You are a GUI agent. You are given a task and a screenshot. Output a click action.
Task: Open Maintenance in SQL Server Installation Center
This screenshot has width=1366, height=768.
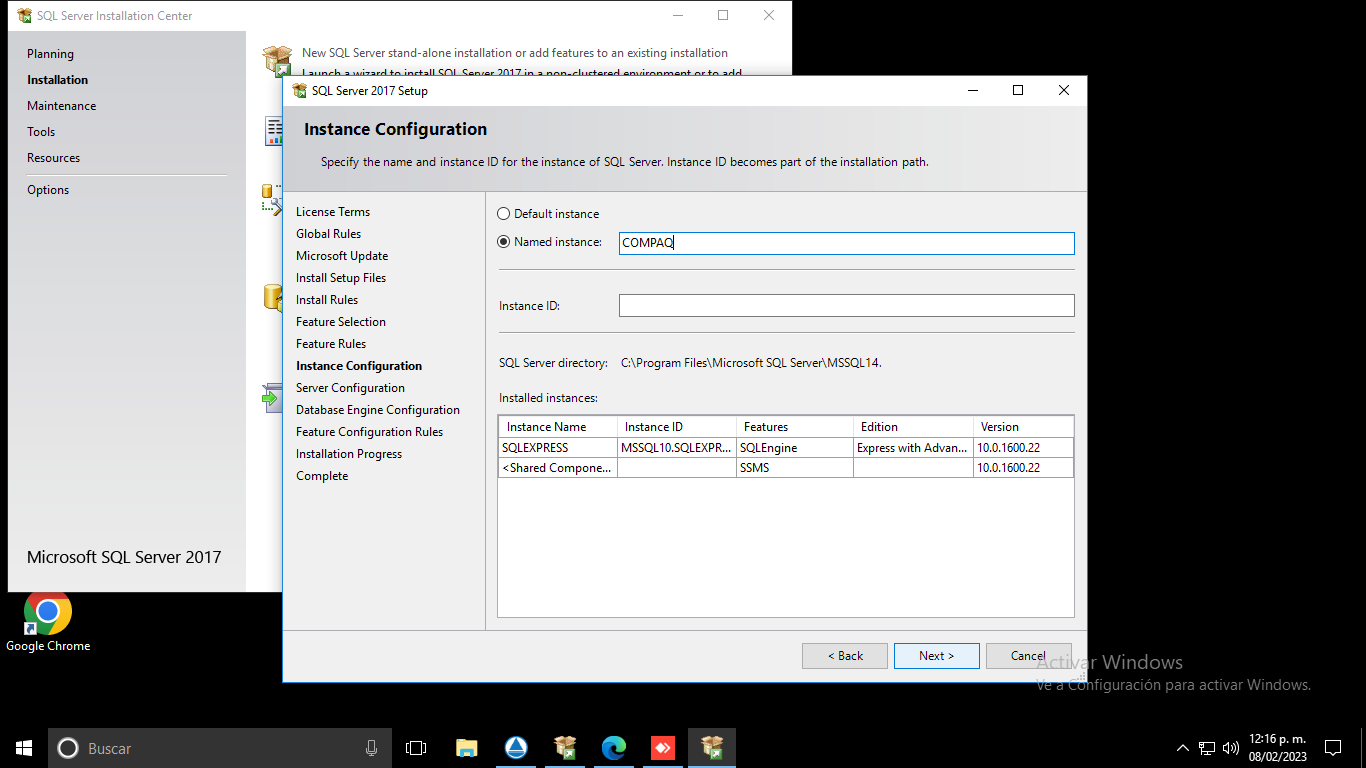[62, 106]
